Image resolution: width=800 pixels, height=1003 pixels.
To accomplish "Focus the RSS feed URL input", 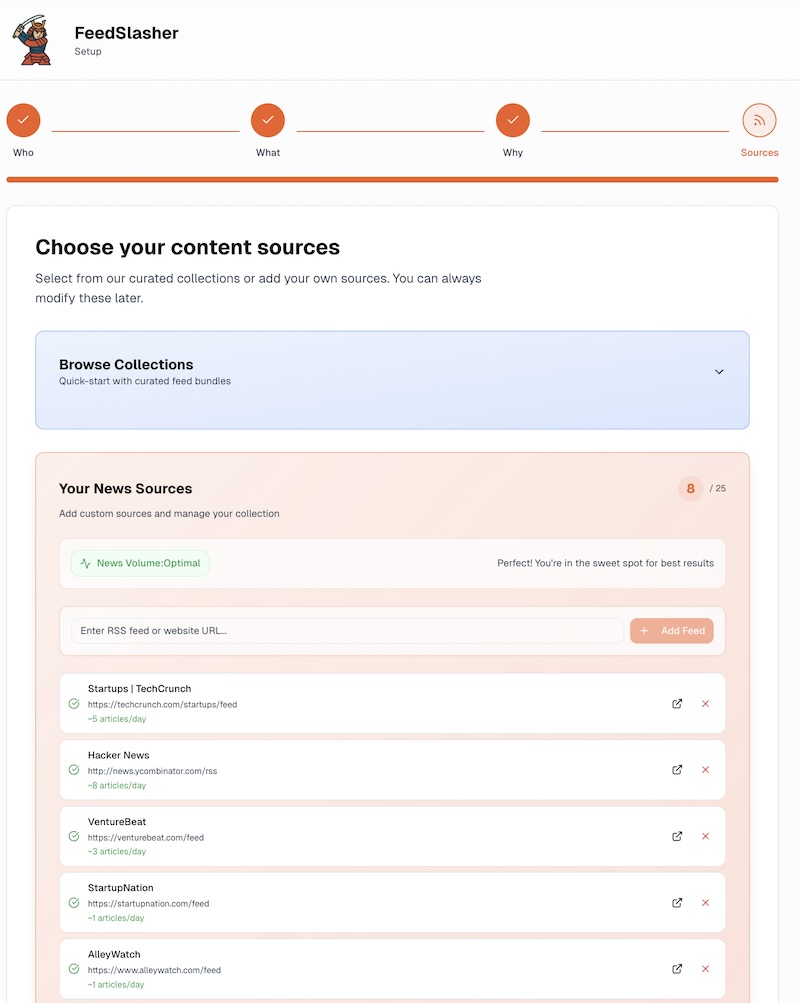I will pos(346,631).
